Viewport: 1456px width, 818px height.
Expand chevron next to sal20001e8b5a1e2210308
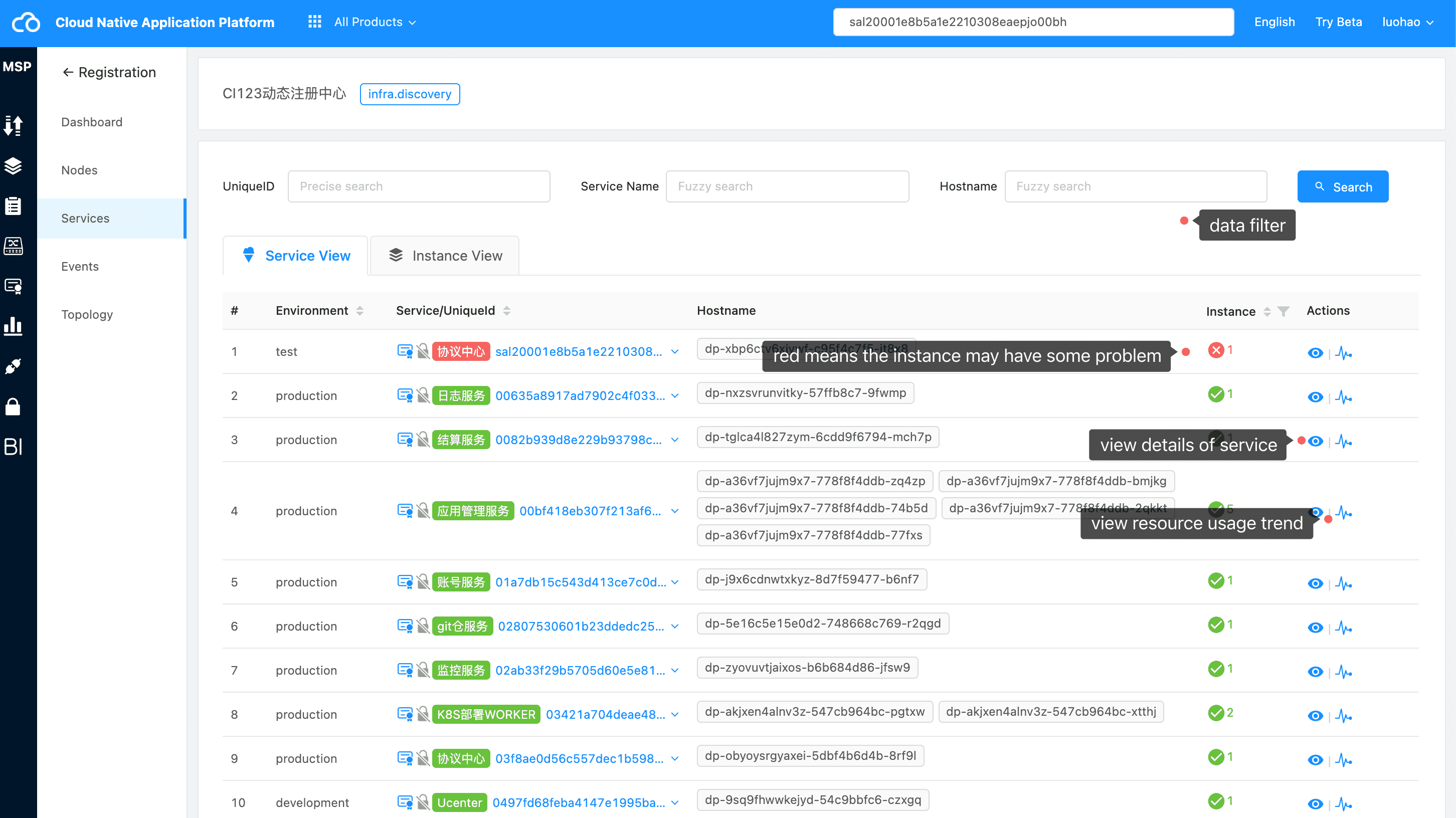[x=675, y=351]
